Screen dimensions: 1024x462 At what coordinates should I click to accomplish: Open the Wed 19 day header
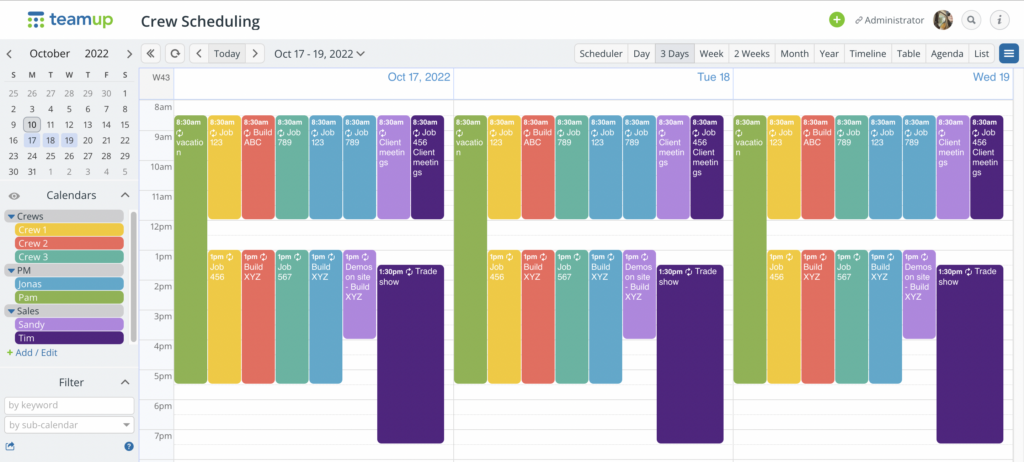point(991,77)
